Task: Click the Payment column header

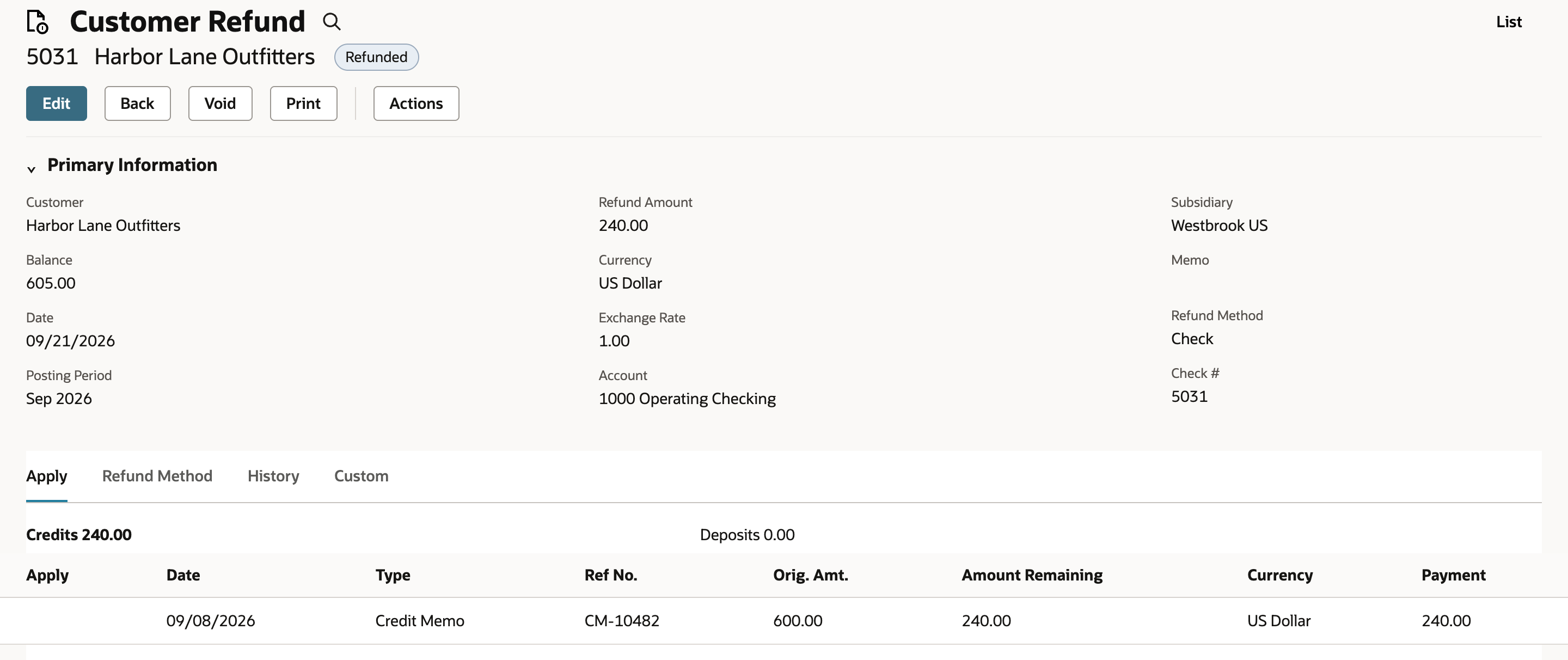Action: 1453,575
